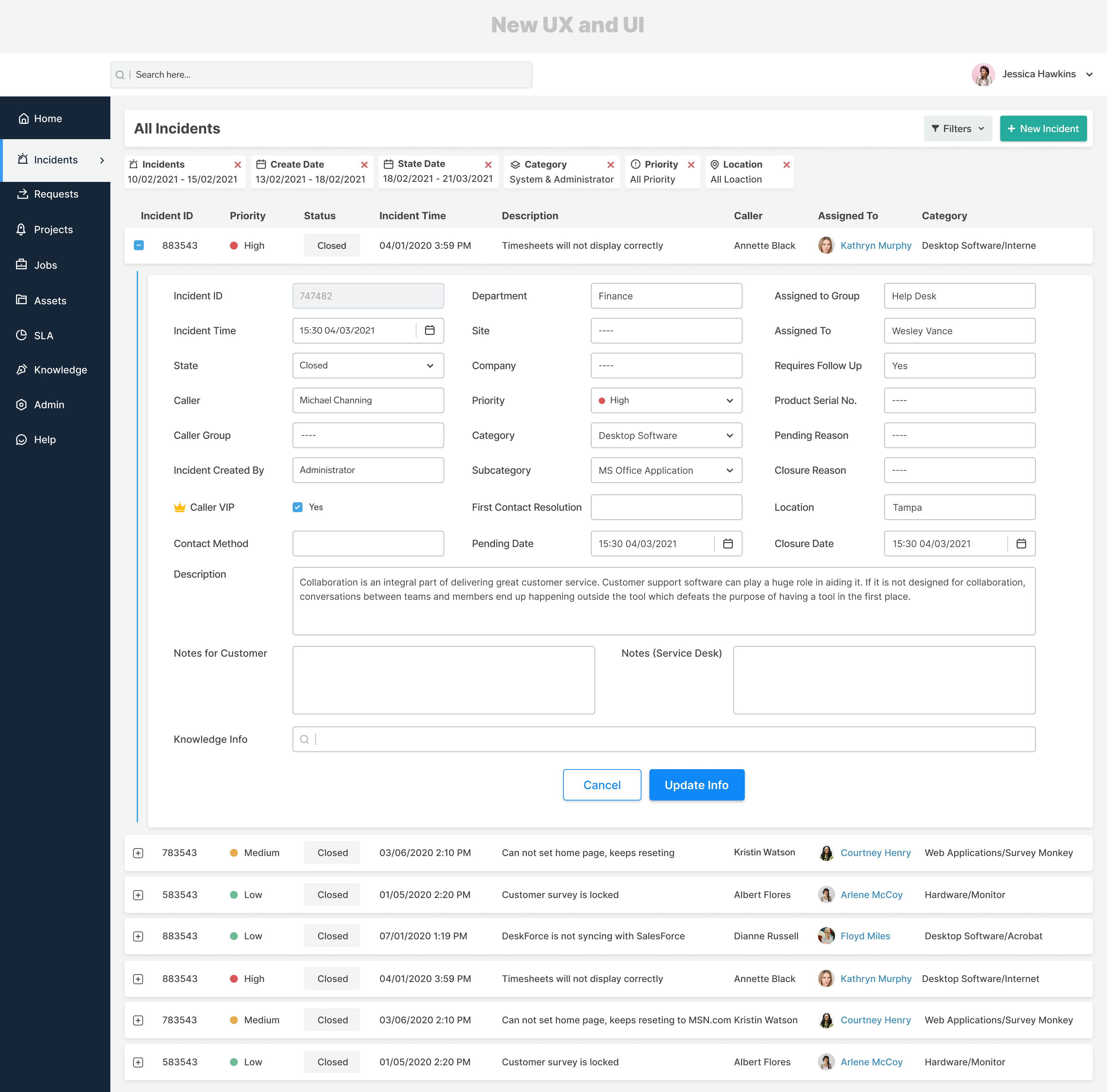Click search icon in Knowledge Info field
Screen dimensions: 1107x1092
(304, 740)
